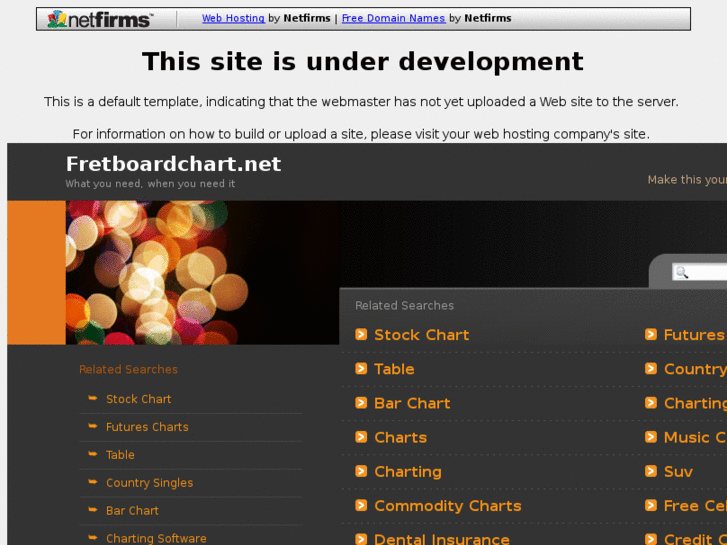727x545 pixels.
Task: Click the arrow icon beside Free Cel
Action: [x=651, y=506]
